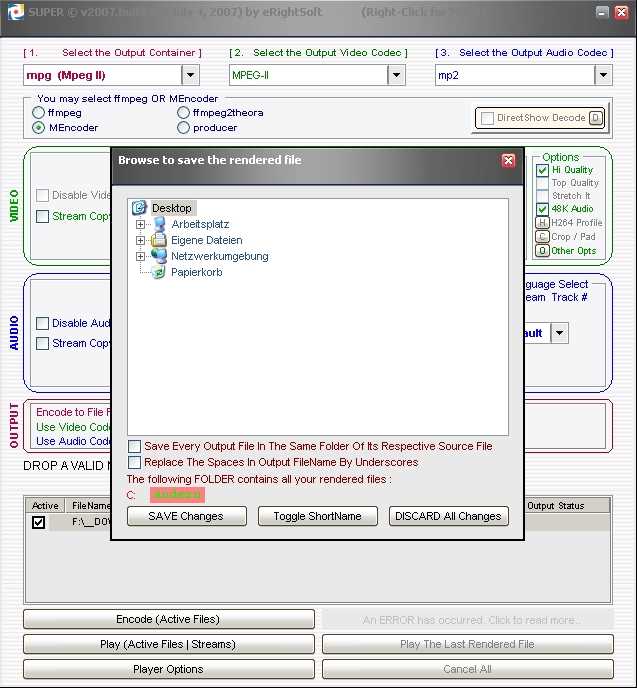Viewport: 637px width, 688px height.
Task: Open the Output Video Codec dropdown
Action: pyautogui.click(x=397, y=75)
